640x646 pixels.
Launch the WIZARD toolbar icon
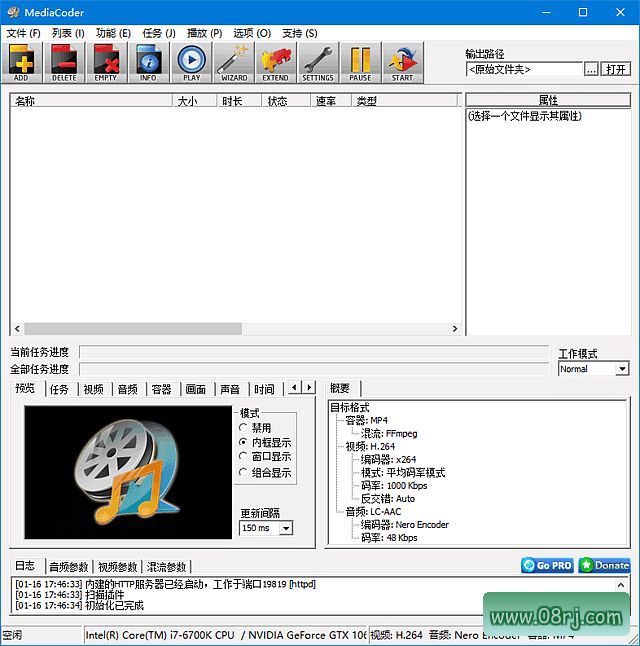click(234, 63)
